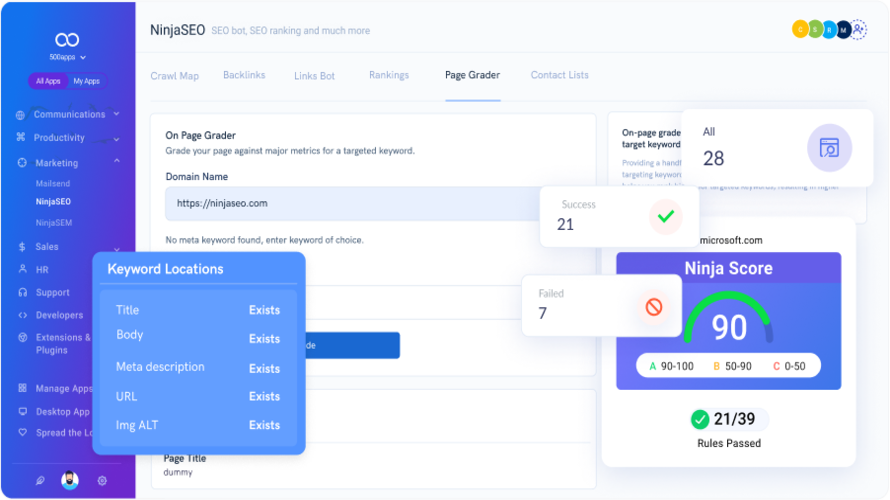This screenshot has width=890, height=500.
Task: Click the yellow C user avatar
Action: point(800,30)
